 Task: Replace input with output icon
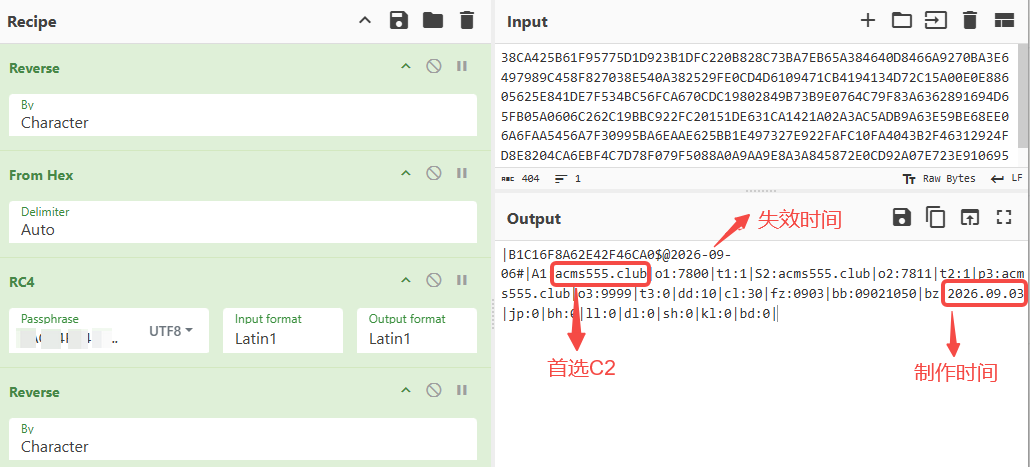970,217
